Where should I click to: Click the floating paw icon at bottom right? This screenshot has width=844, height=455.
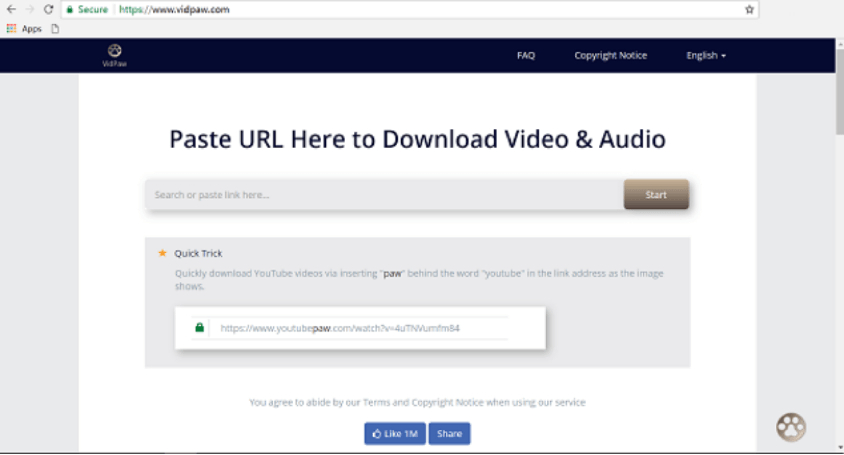(x=791, y=427)
